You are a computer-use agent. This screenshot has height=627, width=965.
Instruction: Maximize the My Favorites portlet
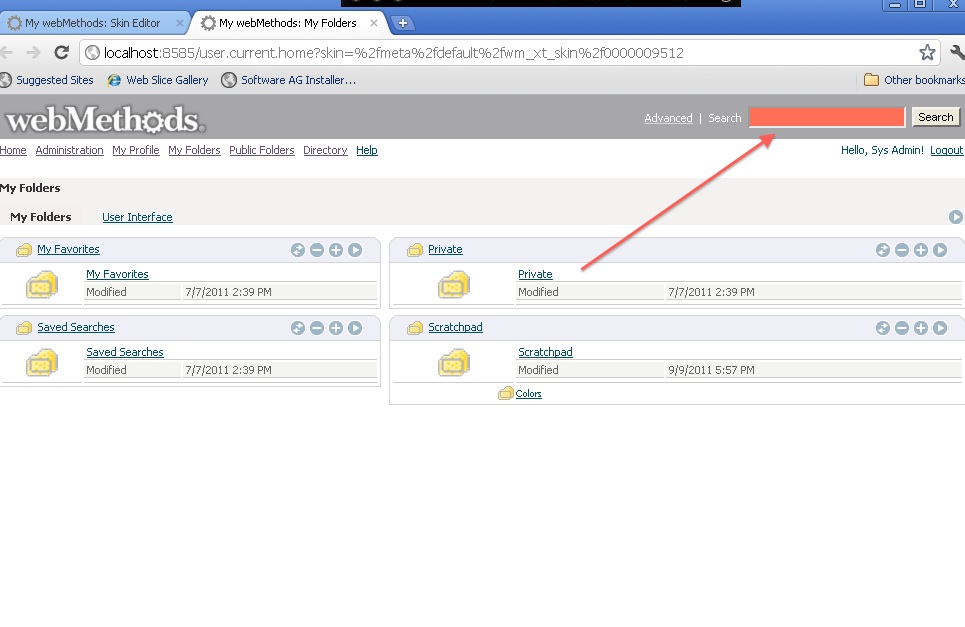336,250
